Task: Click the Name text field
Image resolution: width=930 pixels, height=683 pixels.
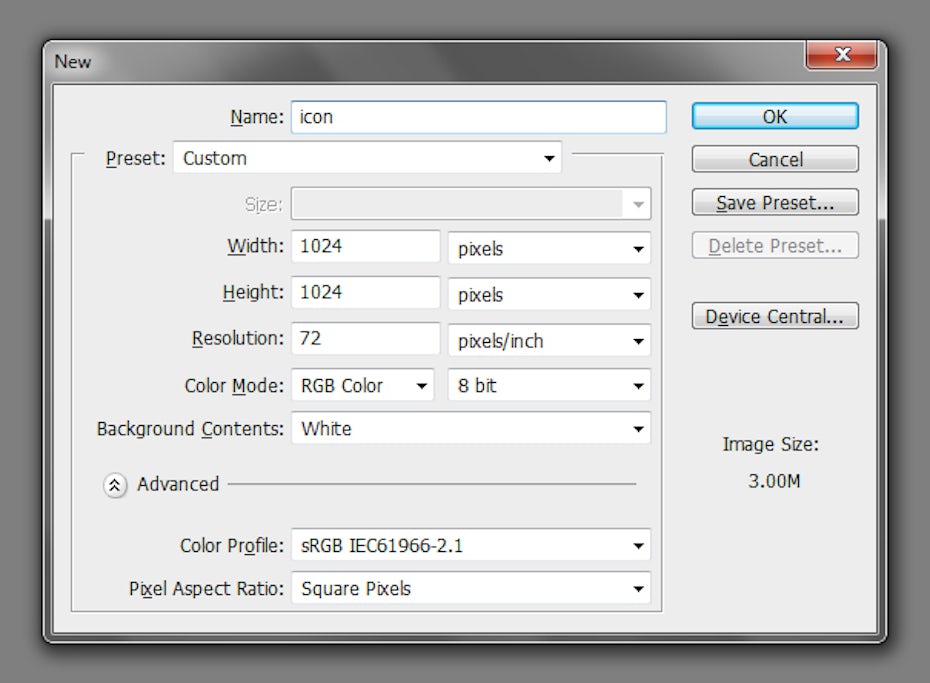Action: tap(478, 117)
